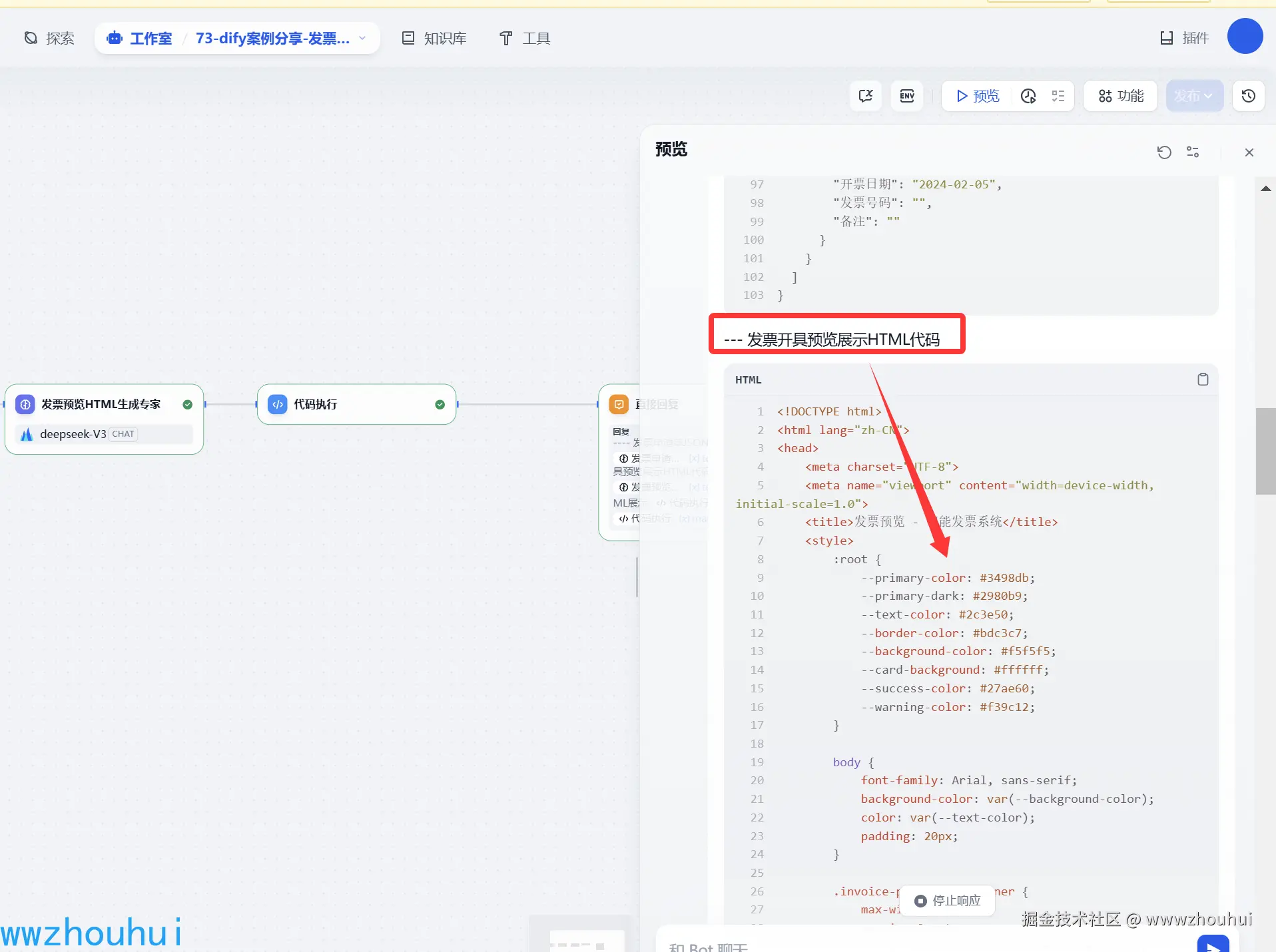
Task: Click code line --warning-color: #f39c12;
Action: tap(948, 707)
